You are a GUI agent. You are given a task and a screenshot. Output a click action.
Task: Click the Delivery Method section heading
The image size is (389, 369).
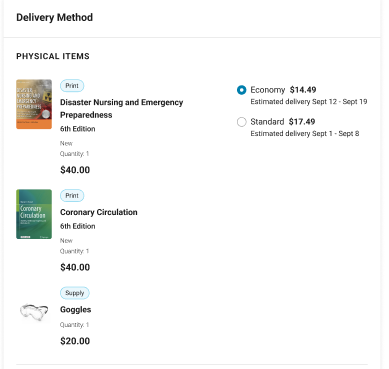(x=55, y=17)
